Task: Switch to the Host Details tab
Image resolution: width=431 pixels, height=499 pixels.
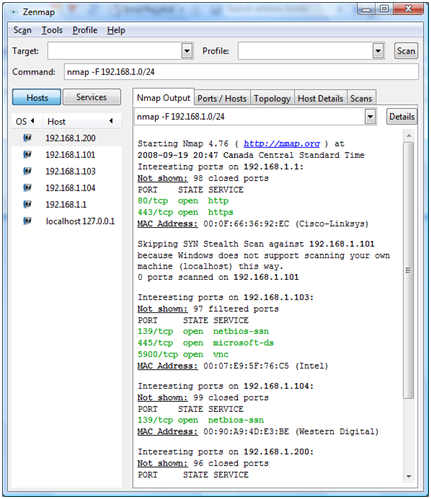Action: [x=320, y=99]
